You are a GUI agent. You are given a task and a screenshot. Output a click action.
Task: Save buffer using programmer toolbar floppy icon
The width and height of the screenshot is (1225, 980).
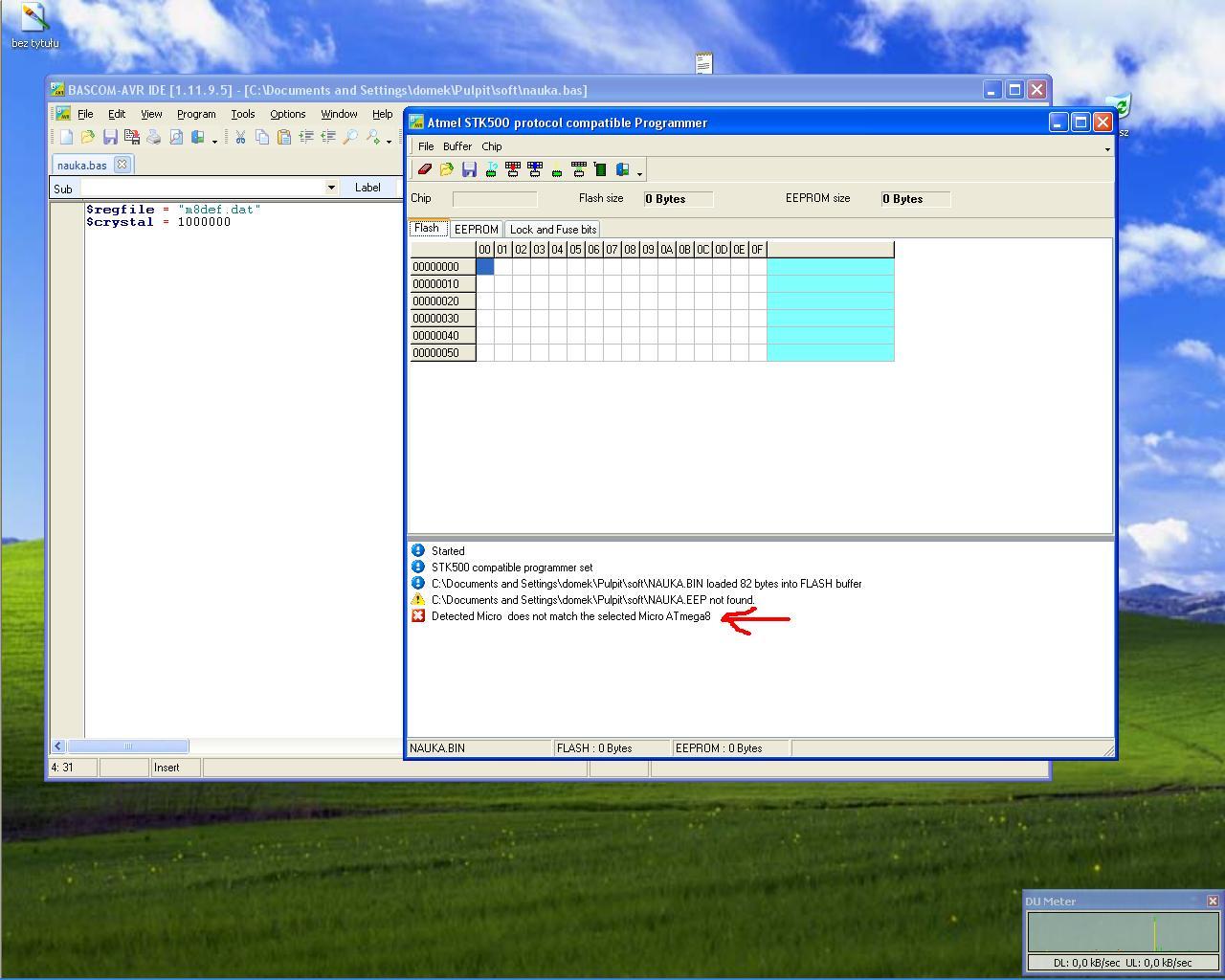point(469,169)
